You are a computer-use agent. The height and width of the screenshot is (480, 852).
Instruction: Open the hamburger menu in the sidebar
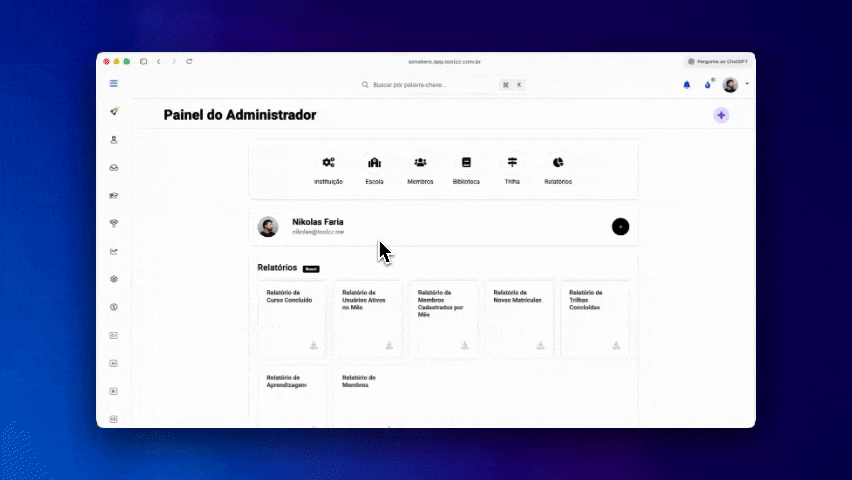(114, 84)
